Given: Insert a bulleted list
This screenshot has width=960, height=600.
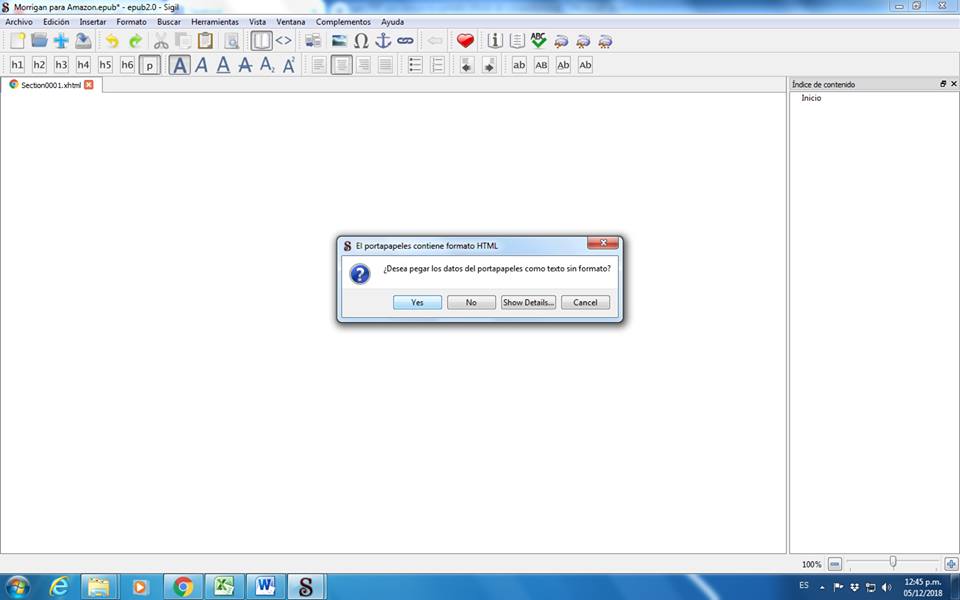Looking at the screenshot, I should [415, 65].
